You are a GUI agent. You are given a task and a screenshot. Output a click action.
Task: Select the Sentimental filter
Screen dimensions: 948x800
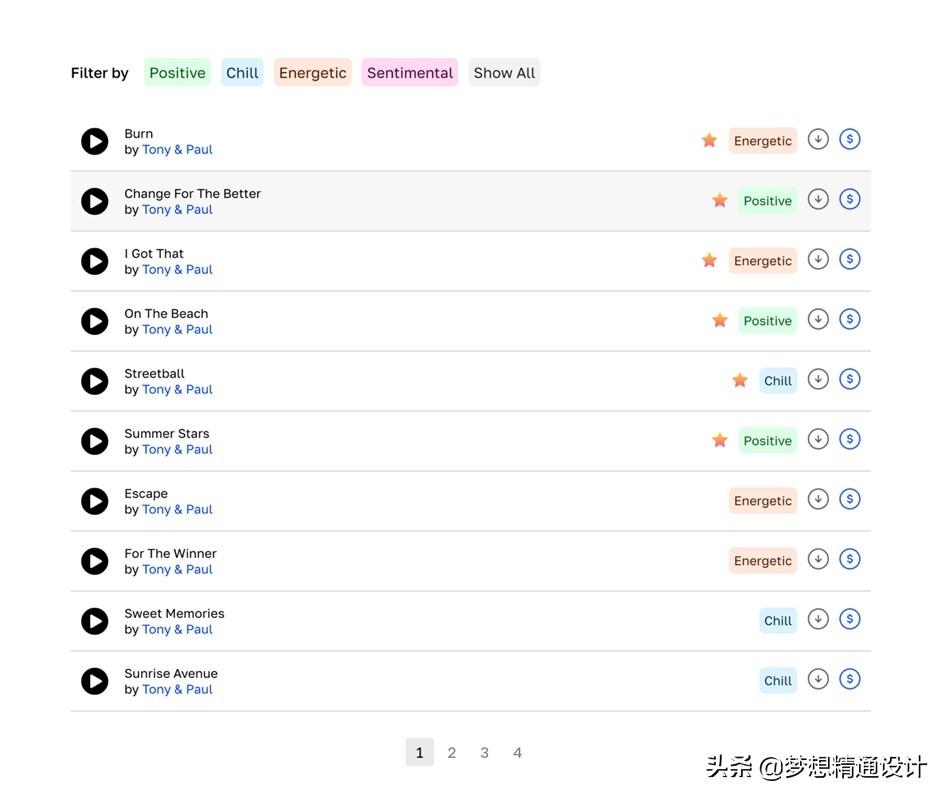pyautogui.click(x=409, y=72)
